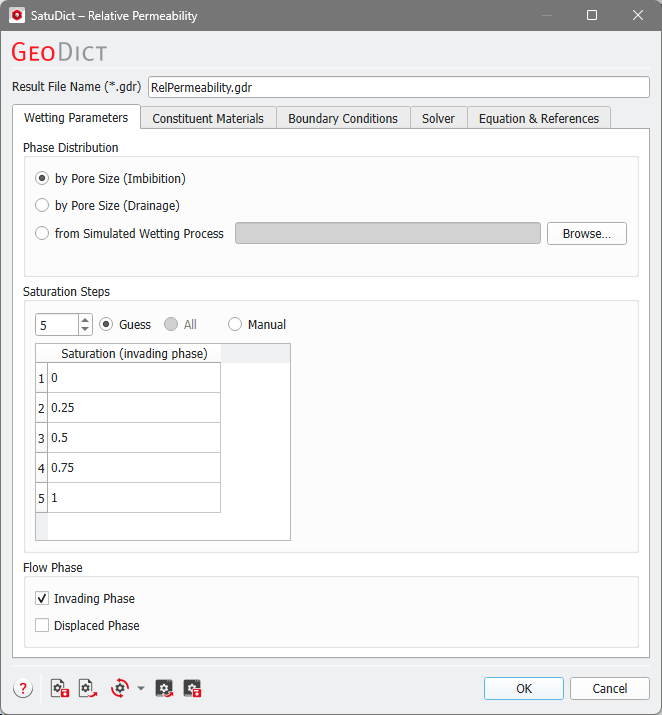Click the simulated wetting process file path field
Viewport: 662px width, 715px height.
388,233
